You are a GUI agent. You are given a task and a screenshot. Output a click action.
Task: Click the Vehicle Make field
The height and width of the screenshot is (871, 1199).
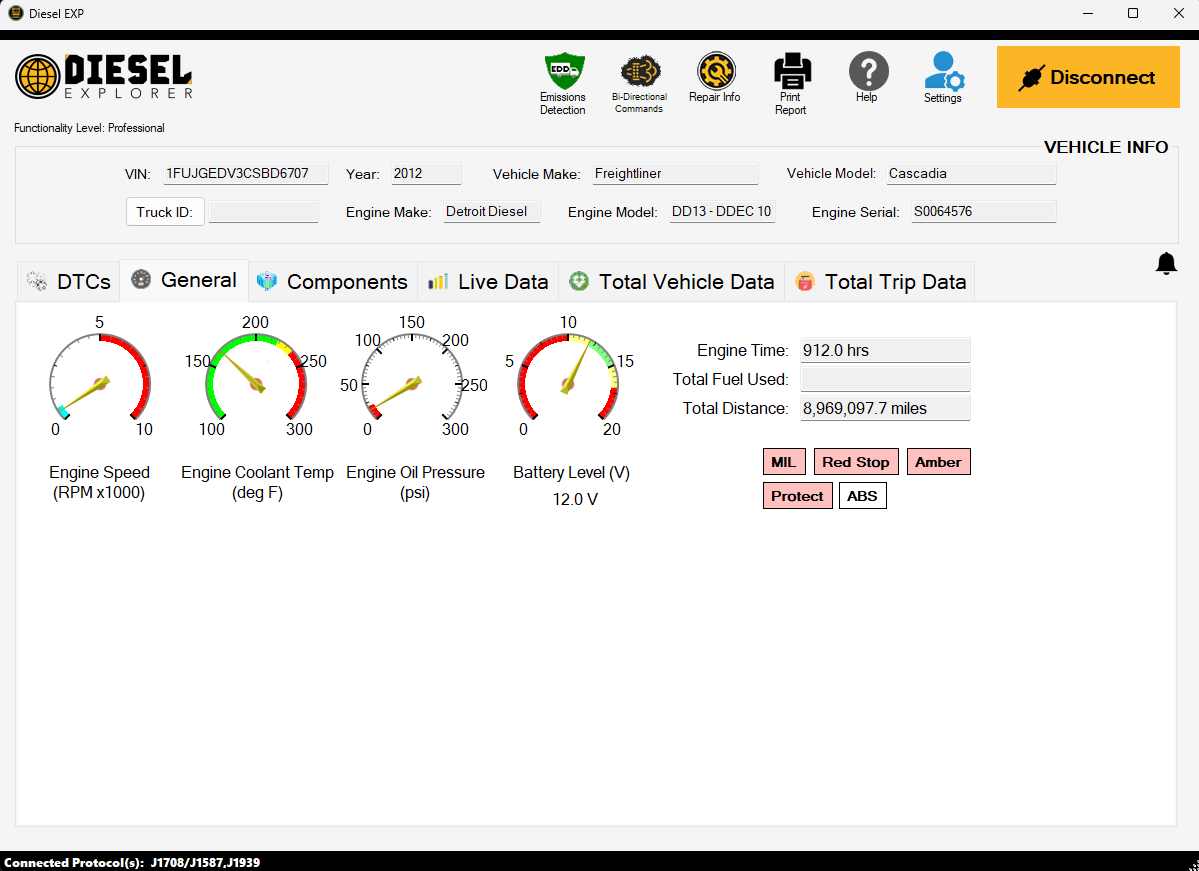click(676, 174)
